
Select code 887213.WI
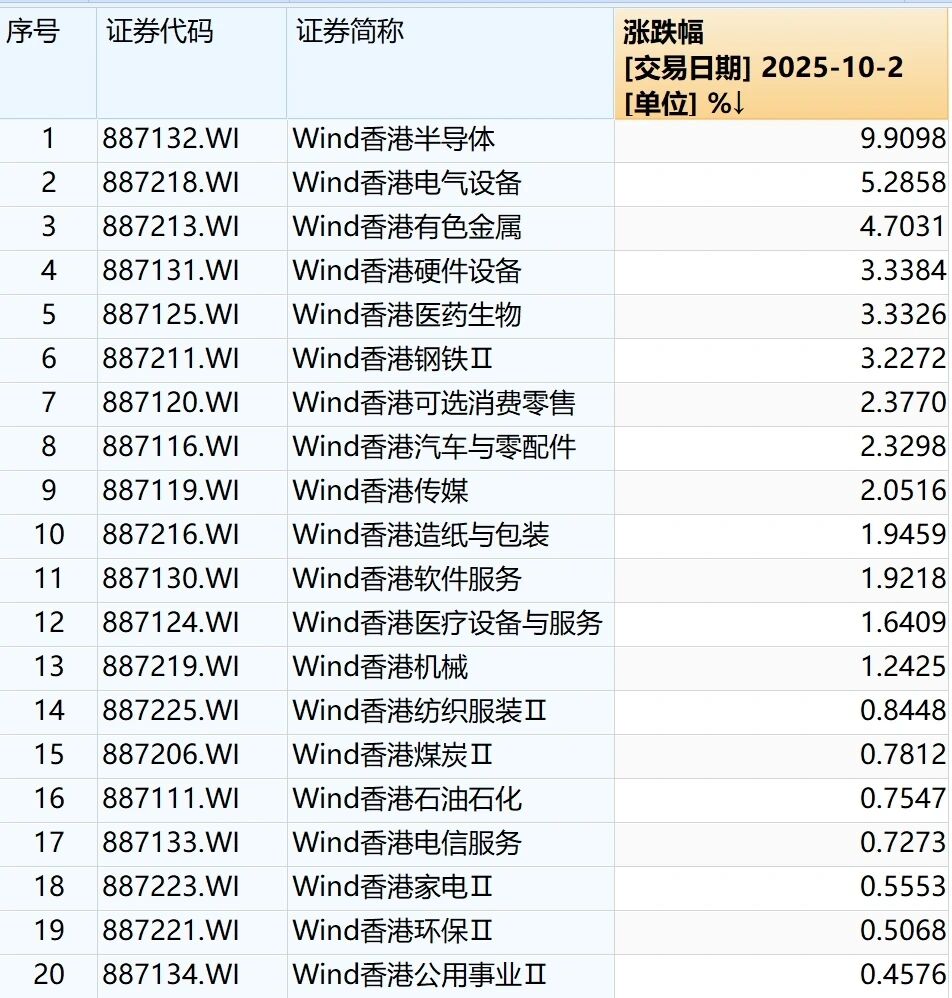tap(171, 227)
